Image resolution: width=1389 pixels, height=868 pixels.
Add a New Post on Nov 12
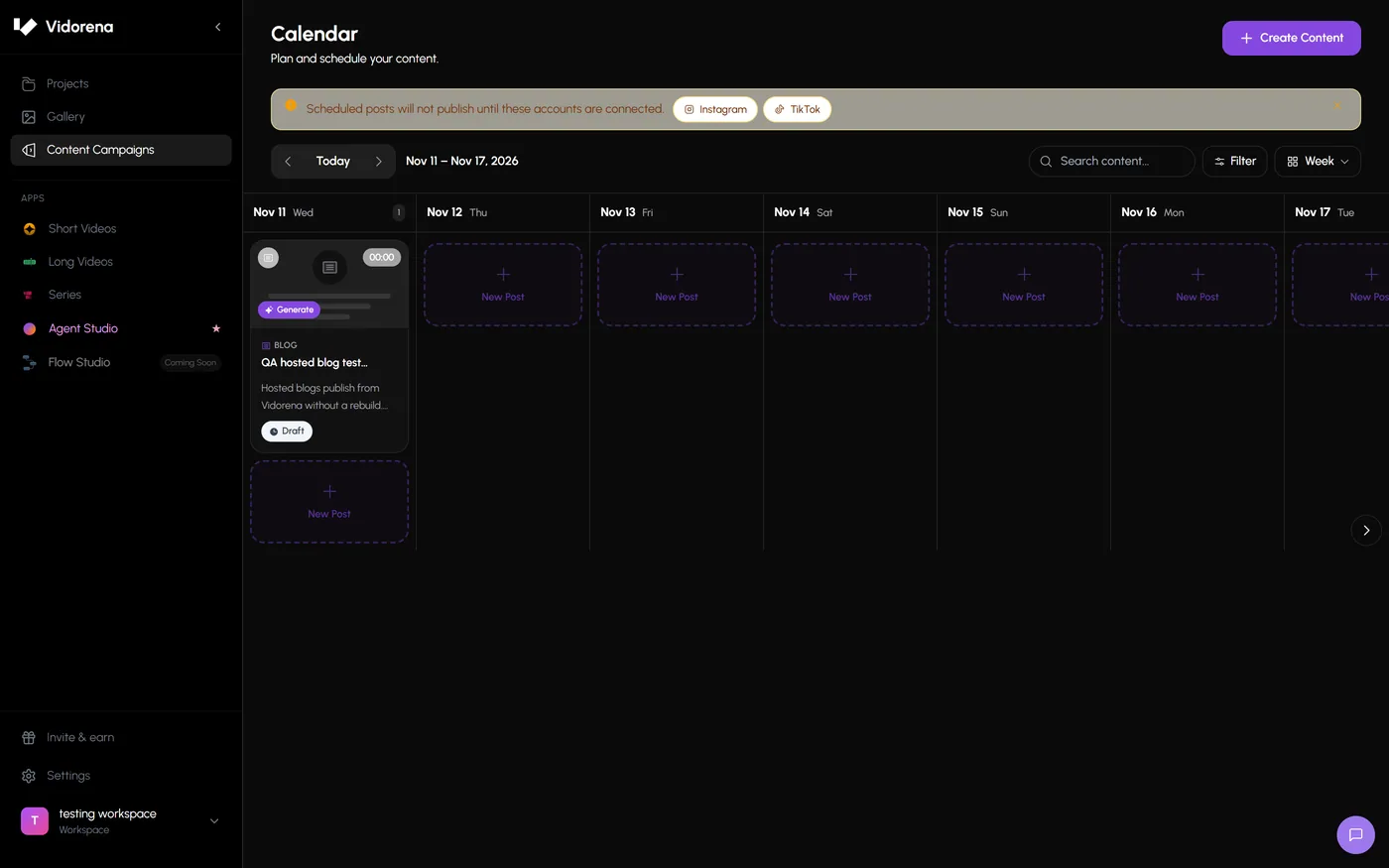503,285
